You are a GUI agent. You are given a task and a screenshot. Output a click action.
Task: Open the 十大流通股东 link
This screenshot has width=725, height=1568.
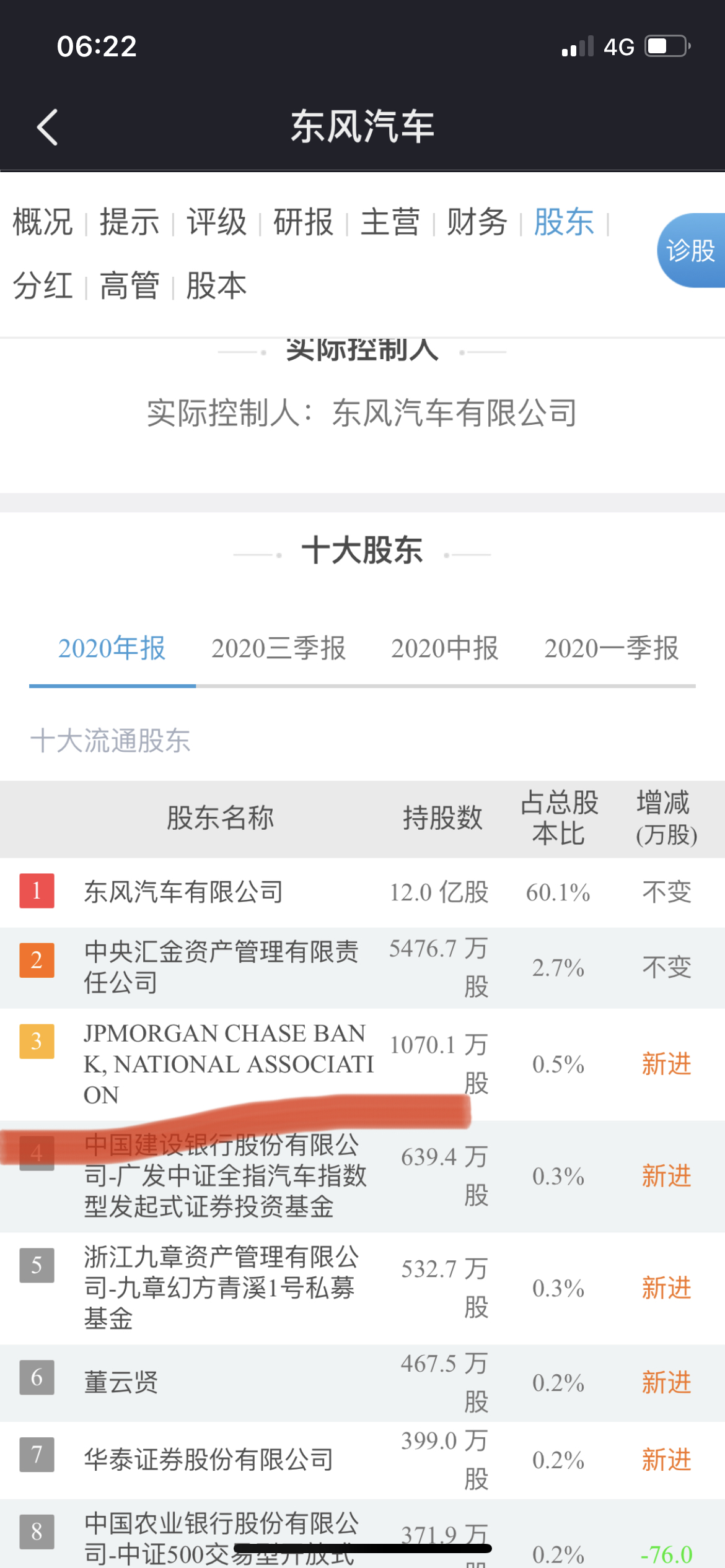pos(110,741)
